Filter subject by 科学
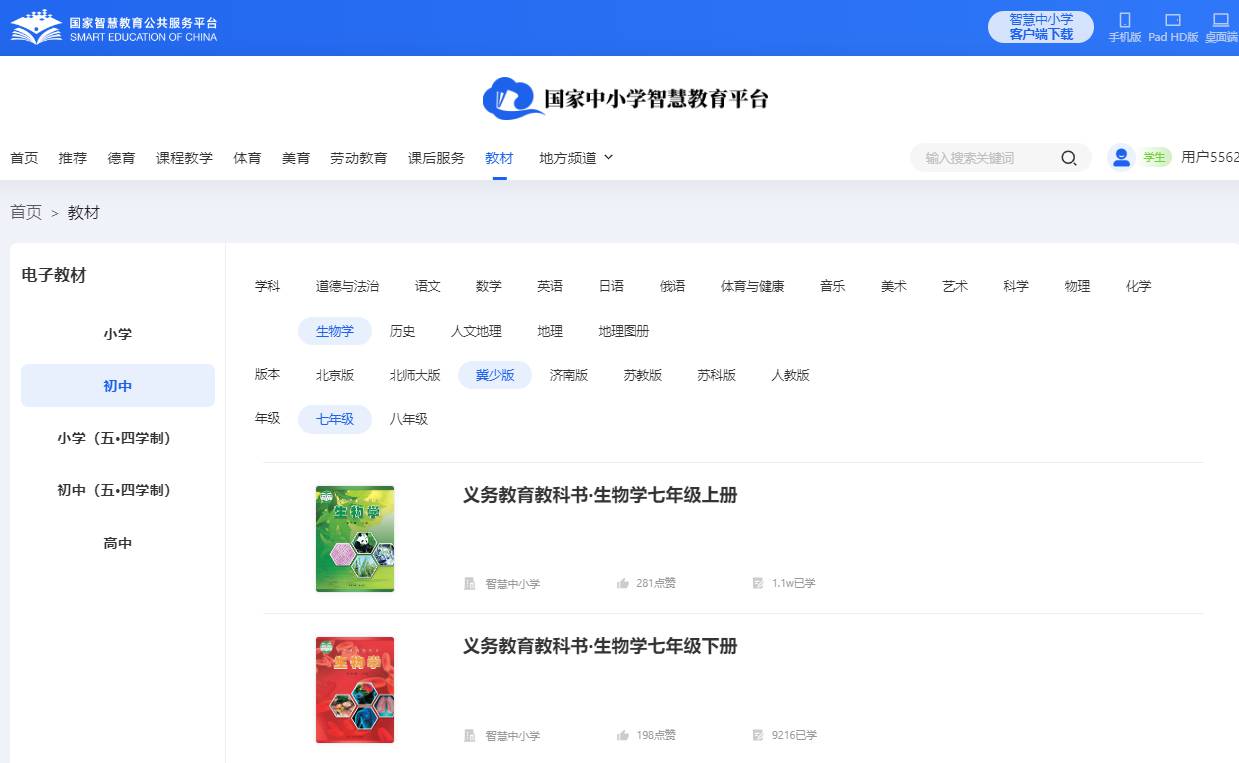 pyautogui.click(x=1016, y=286)
